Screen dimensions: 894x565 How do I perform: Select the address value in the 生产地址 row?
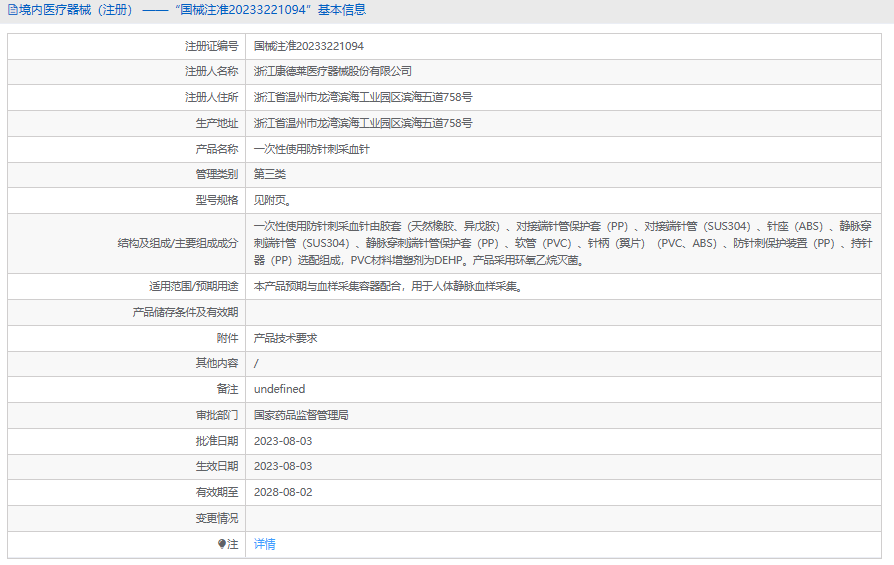[x=363, y=123]
